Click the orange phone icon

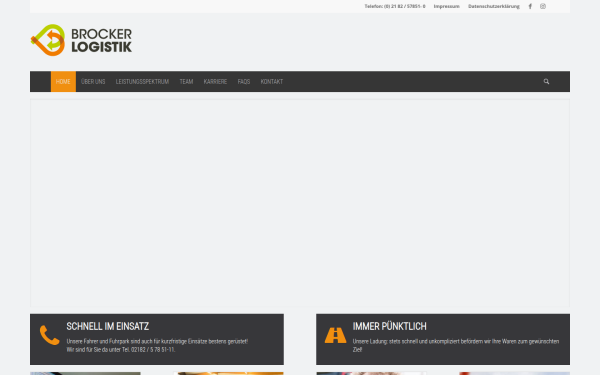49,335
